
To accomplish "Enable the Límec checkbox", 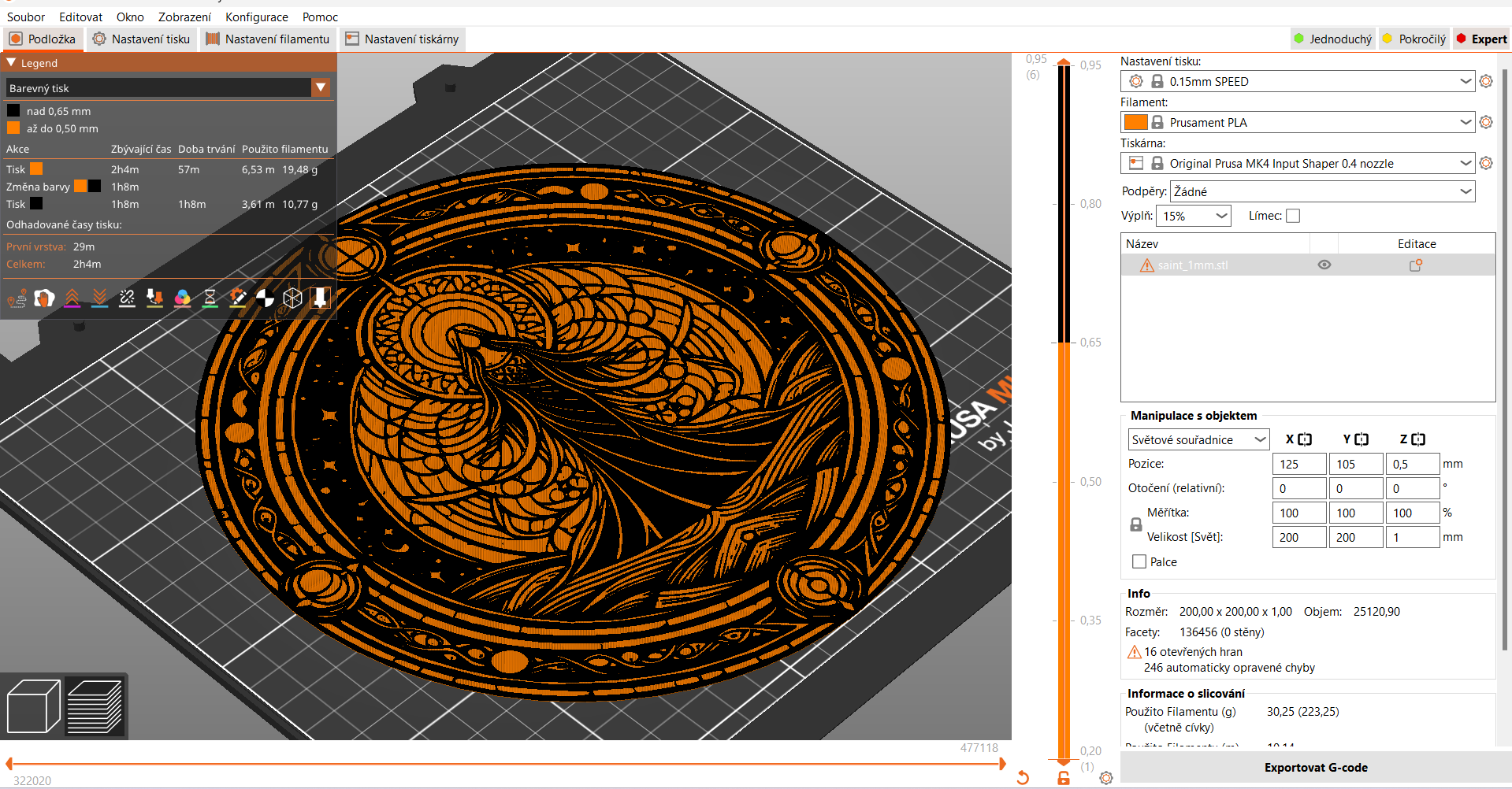I will (1293, 216).
